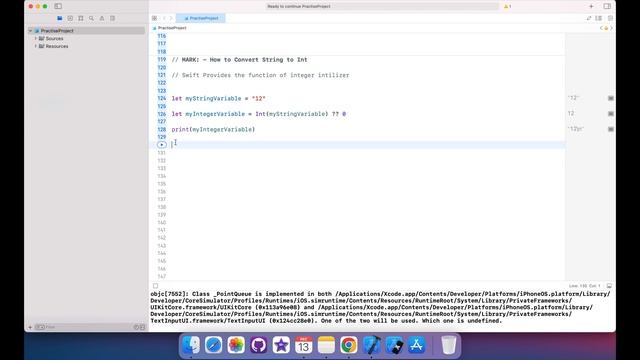Toggle recent files filter in navigator
This screenshot has height=360, width=640.
136,327
